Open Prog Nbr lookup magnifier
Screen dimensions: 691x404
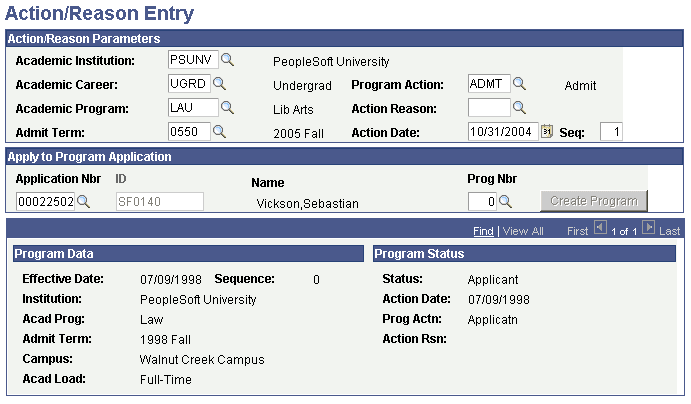point(504,202)
